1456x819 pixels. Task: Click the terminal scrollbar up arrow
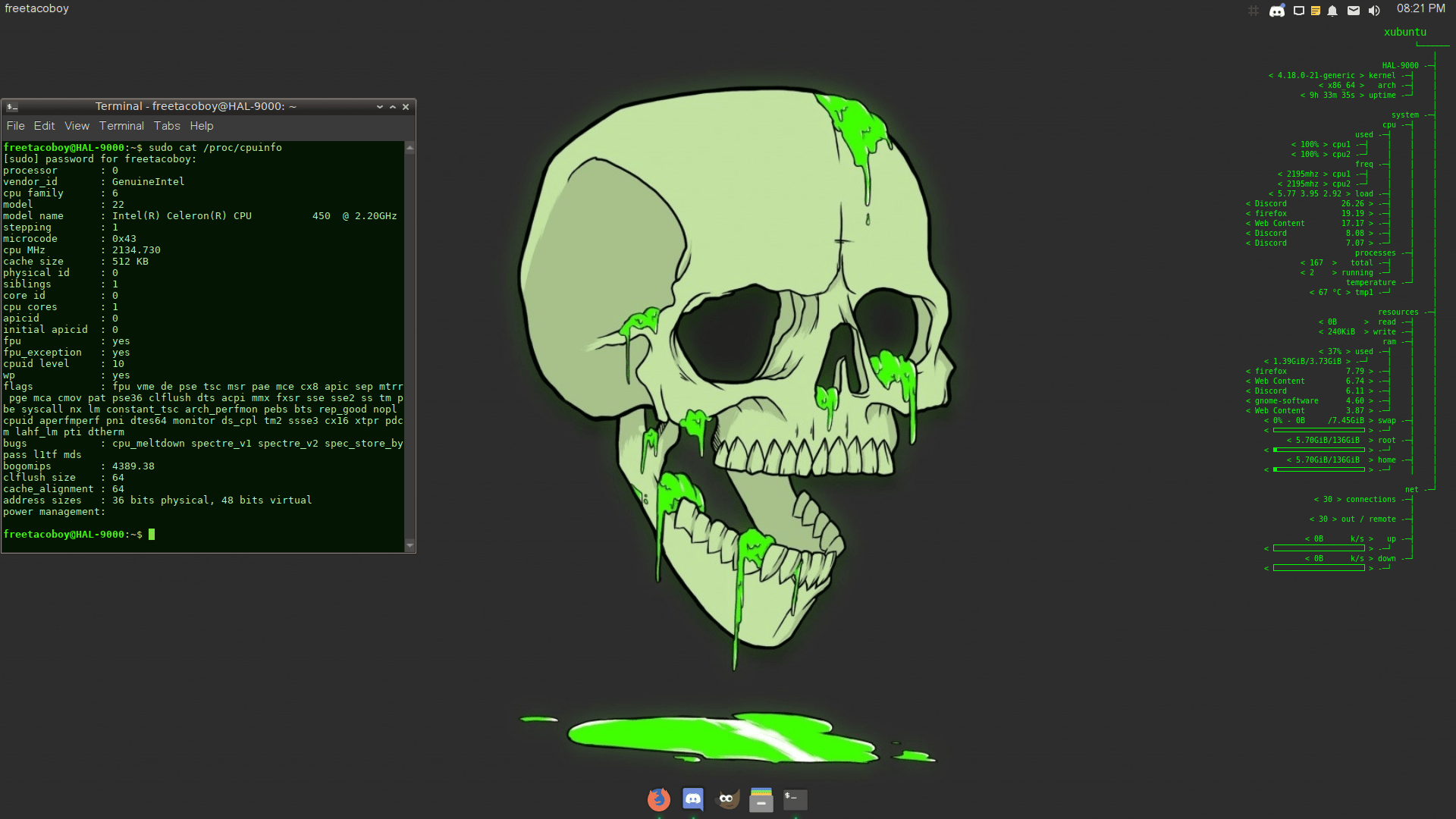coord(410,148)
